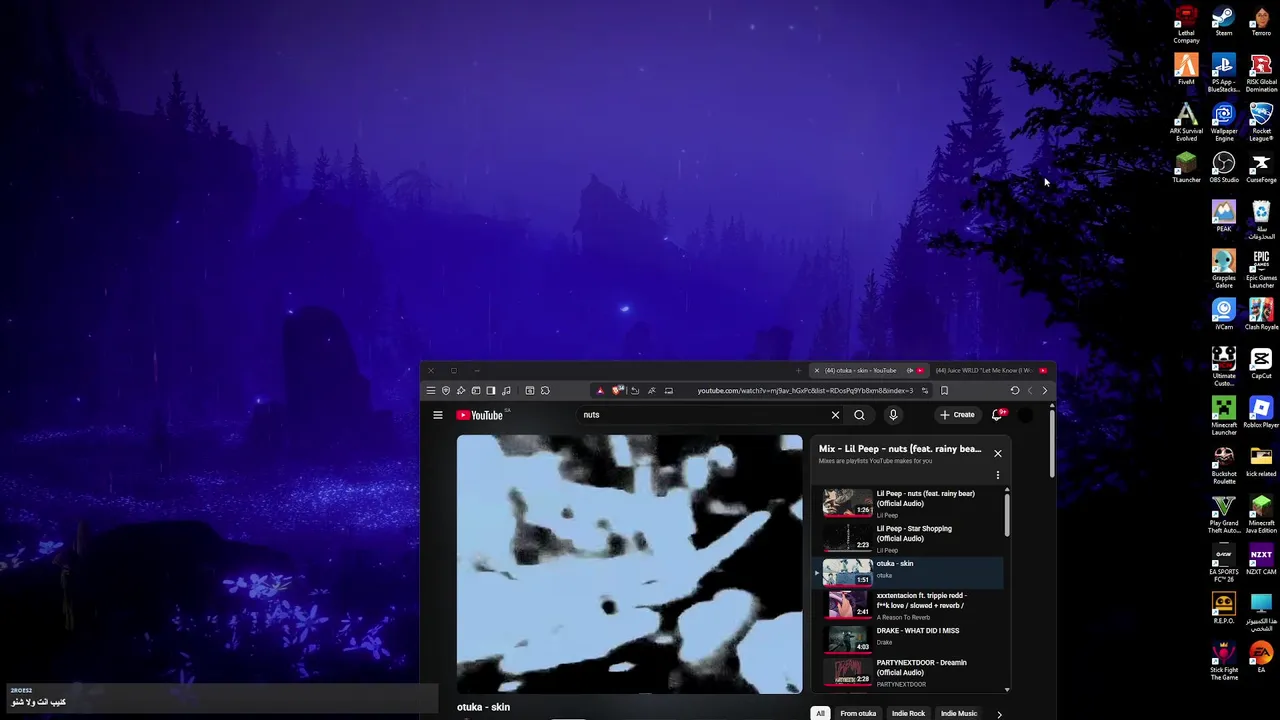Open Wallpaper Engine desktop icon

pyautogui.click(x=1223, y=123)
